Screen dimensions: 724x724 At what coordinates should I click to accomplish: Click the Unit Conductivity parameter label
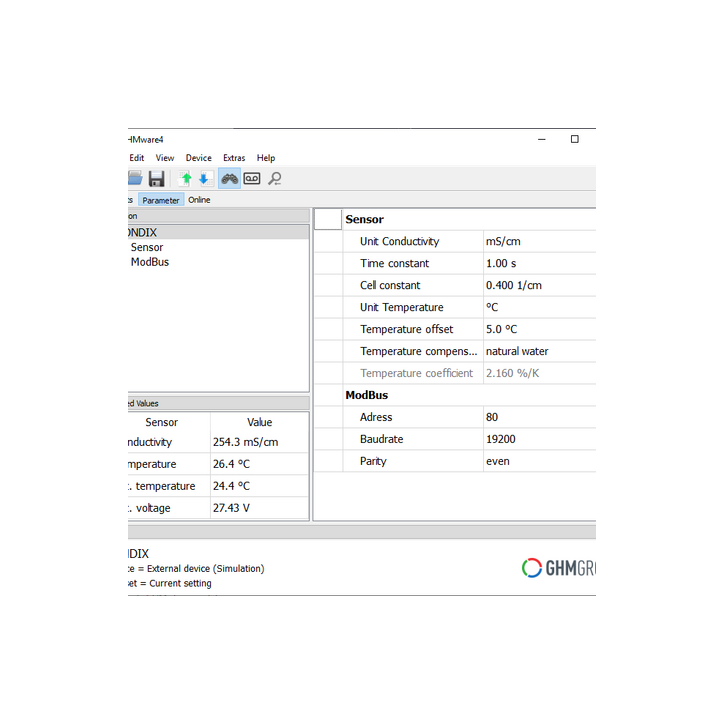click(x=399, y=241)
